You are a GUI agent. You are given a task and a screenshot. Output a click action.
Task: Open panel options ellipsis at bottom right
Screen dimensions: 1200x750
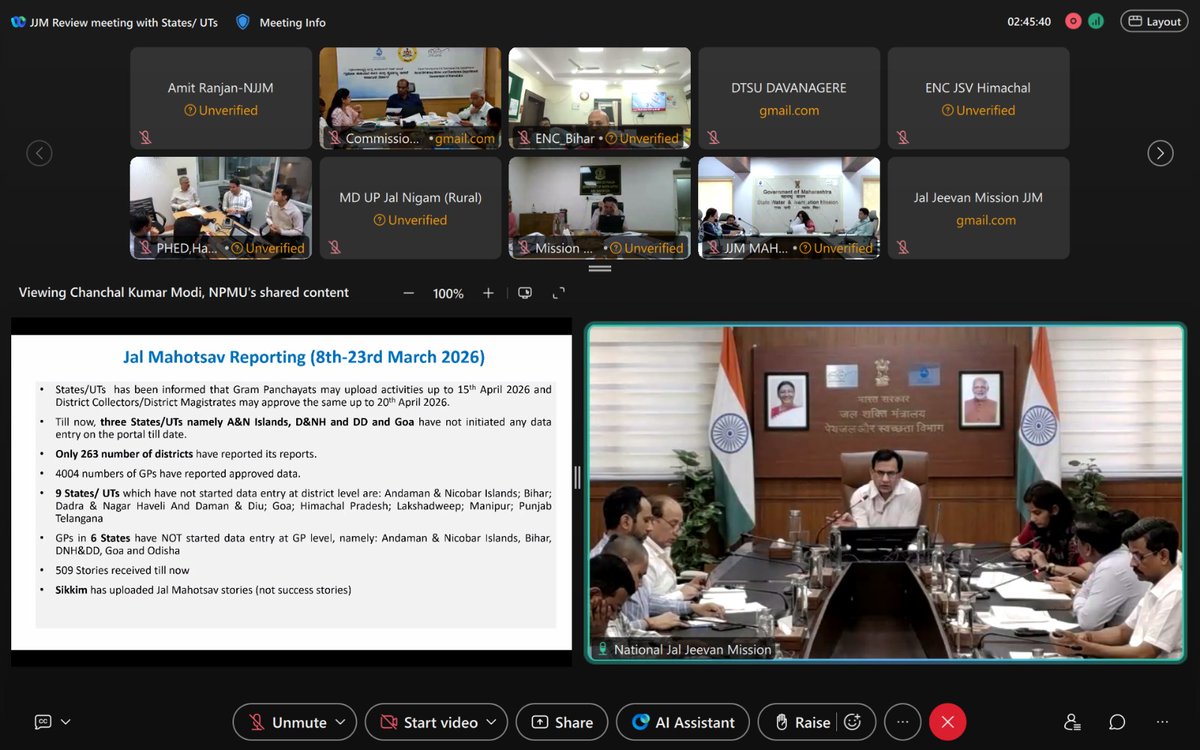[1162, 722]
